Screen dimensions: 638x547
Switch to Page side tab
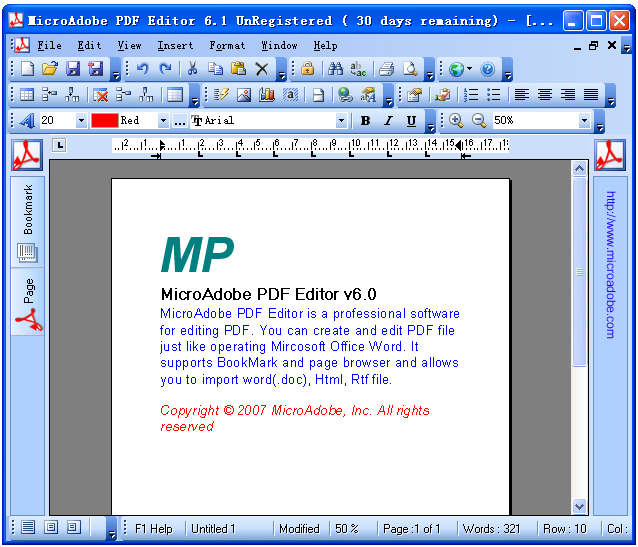click(x=28, y=302)
